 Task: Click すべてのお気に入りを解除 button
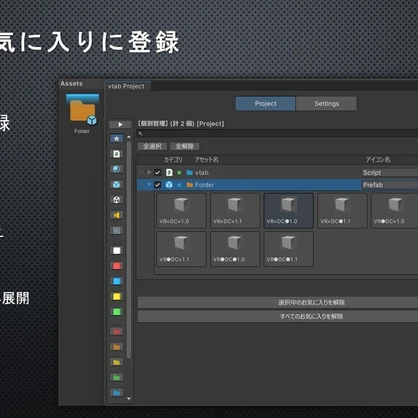[278, 316]
